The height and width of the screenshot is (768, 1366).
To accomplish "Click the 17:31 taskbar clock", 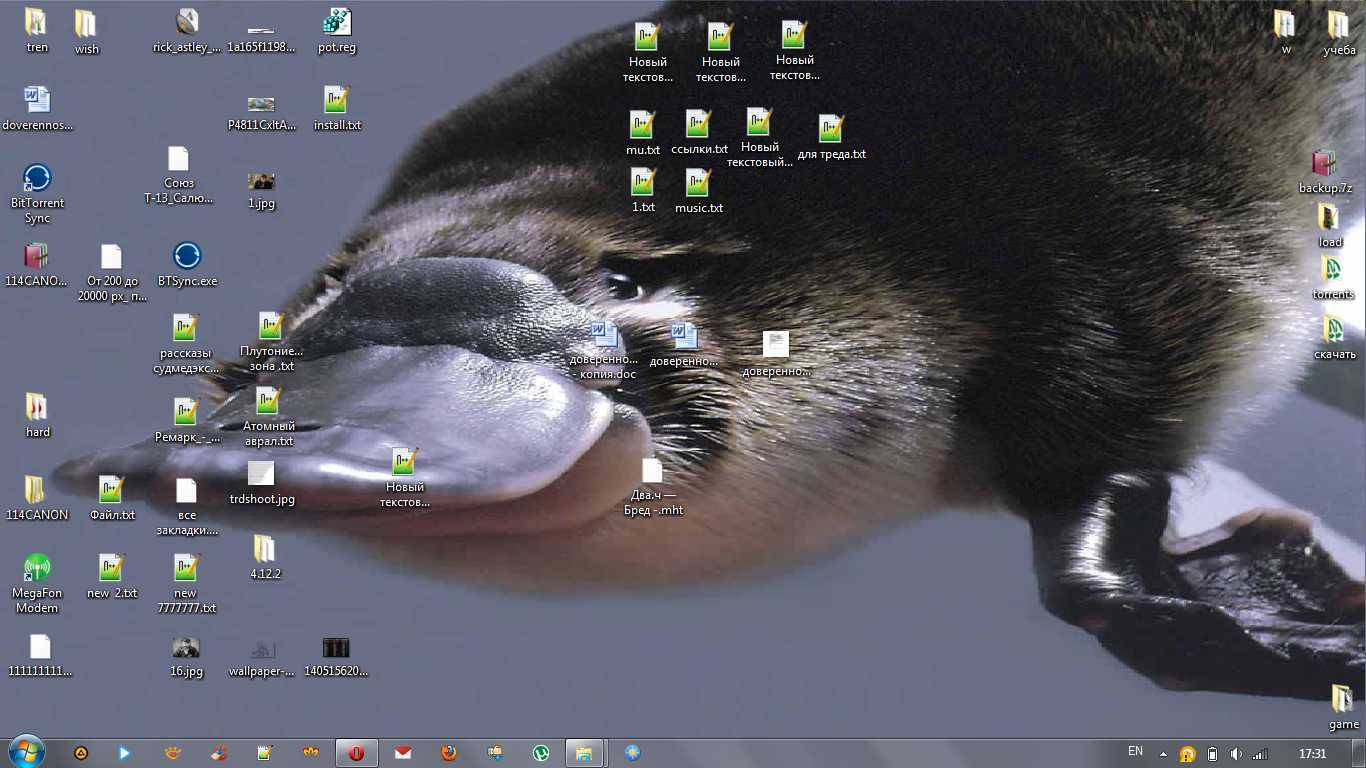I will (1312, 754).
